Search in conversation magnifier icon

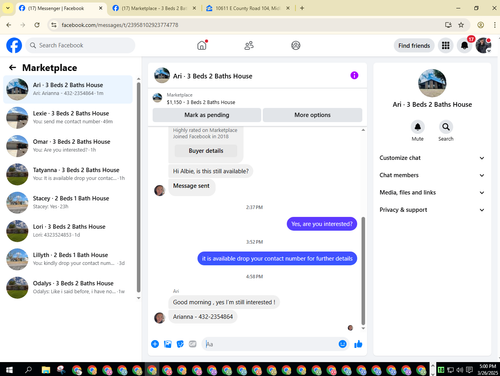pyautogui.click(x=446, y=127)
